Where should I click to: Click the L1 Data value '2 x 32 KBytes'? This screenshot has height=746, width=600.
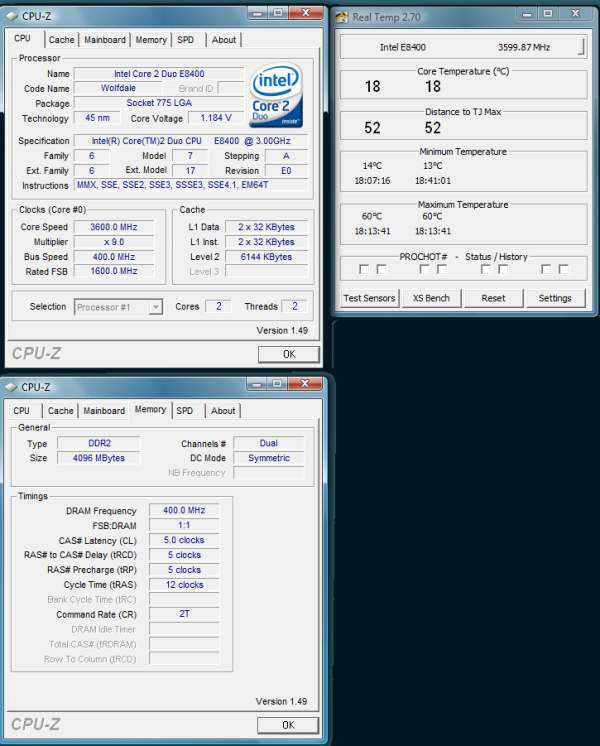click(266, 227)
